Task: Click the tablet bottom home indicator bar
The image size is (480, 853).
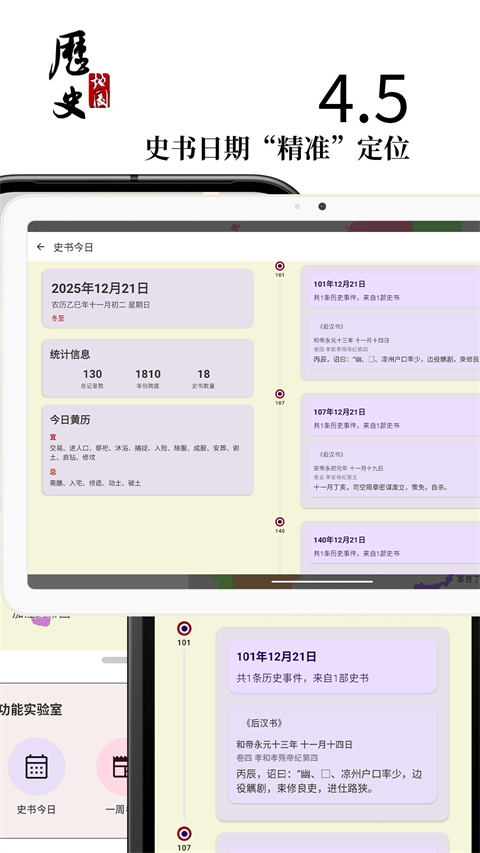Action: click(x=322, y=582)
